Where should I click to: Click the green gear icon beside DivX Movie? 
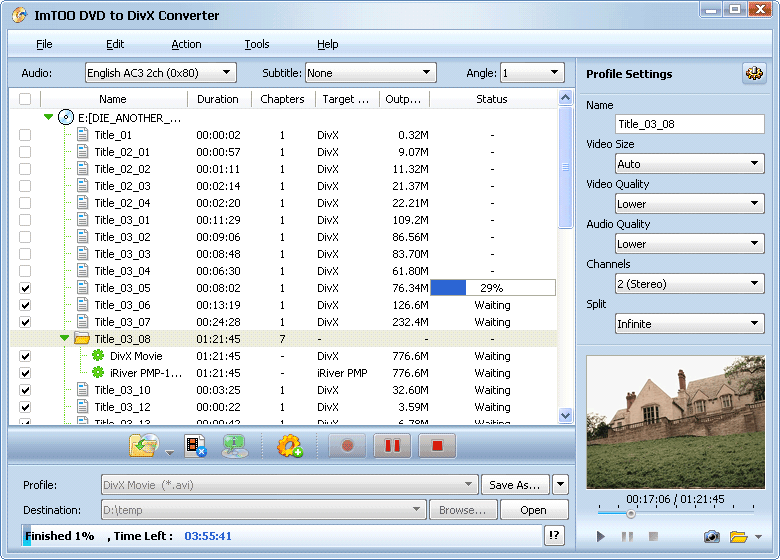(98, 356)
